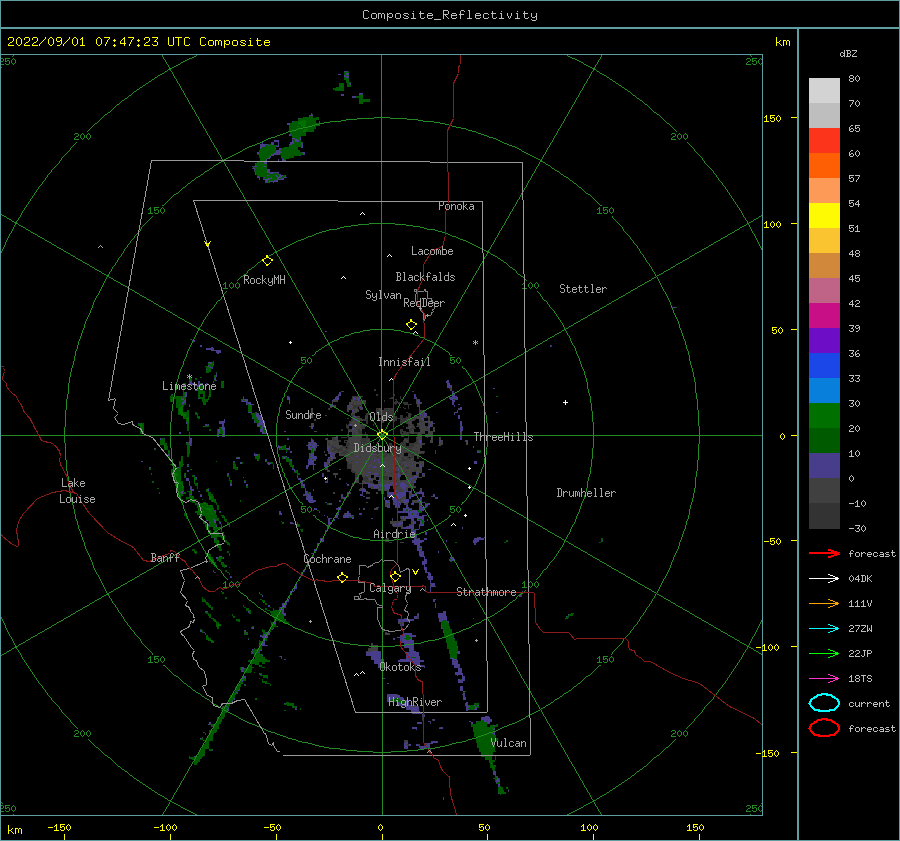Click the HighRiver label
Viewport: 900px width, 841px height.
pyautogui.click(x=415, y=702)
